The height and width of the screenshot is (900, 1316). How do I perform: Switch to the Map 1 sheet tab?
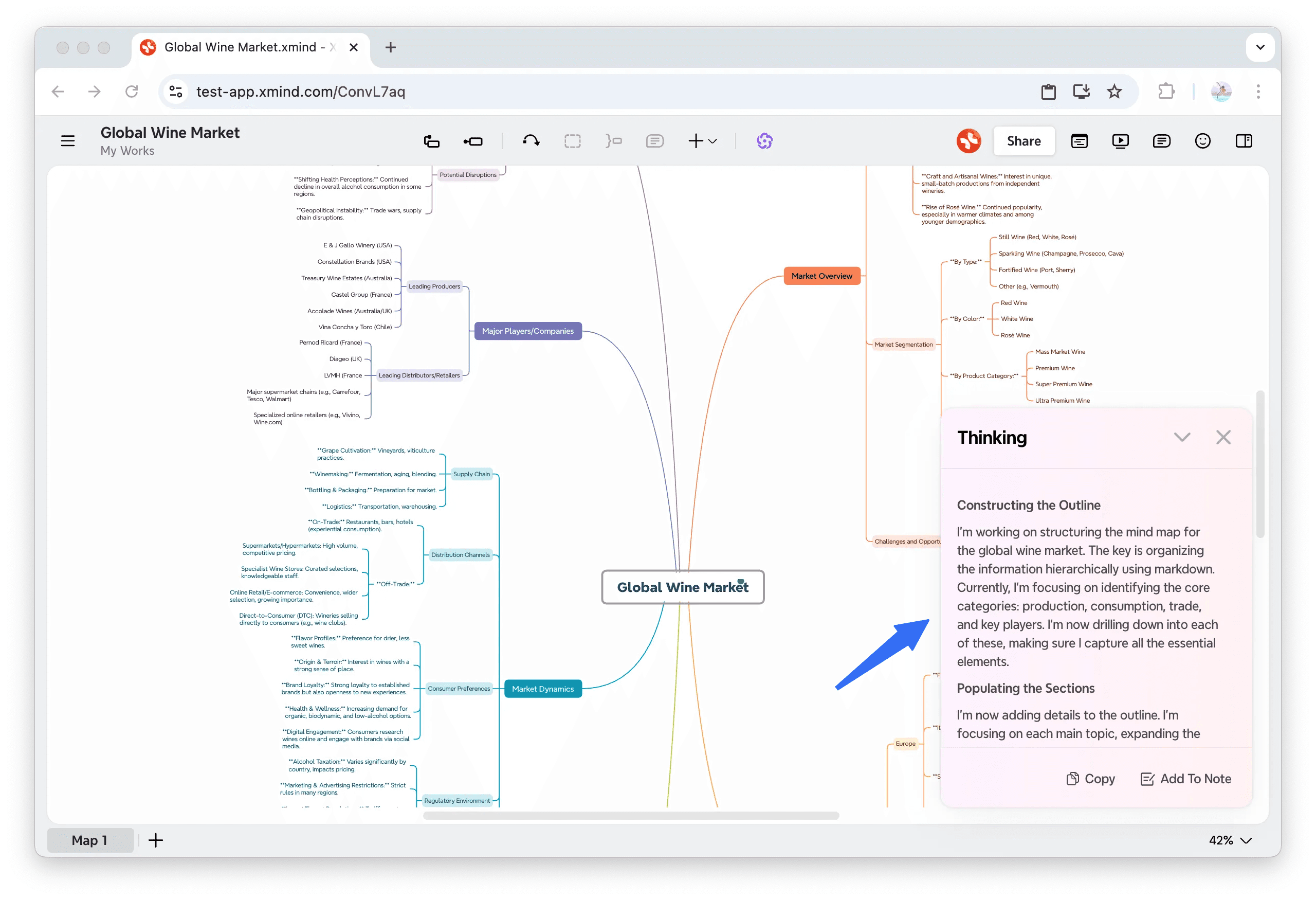point(90,840)
